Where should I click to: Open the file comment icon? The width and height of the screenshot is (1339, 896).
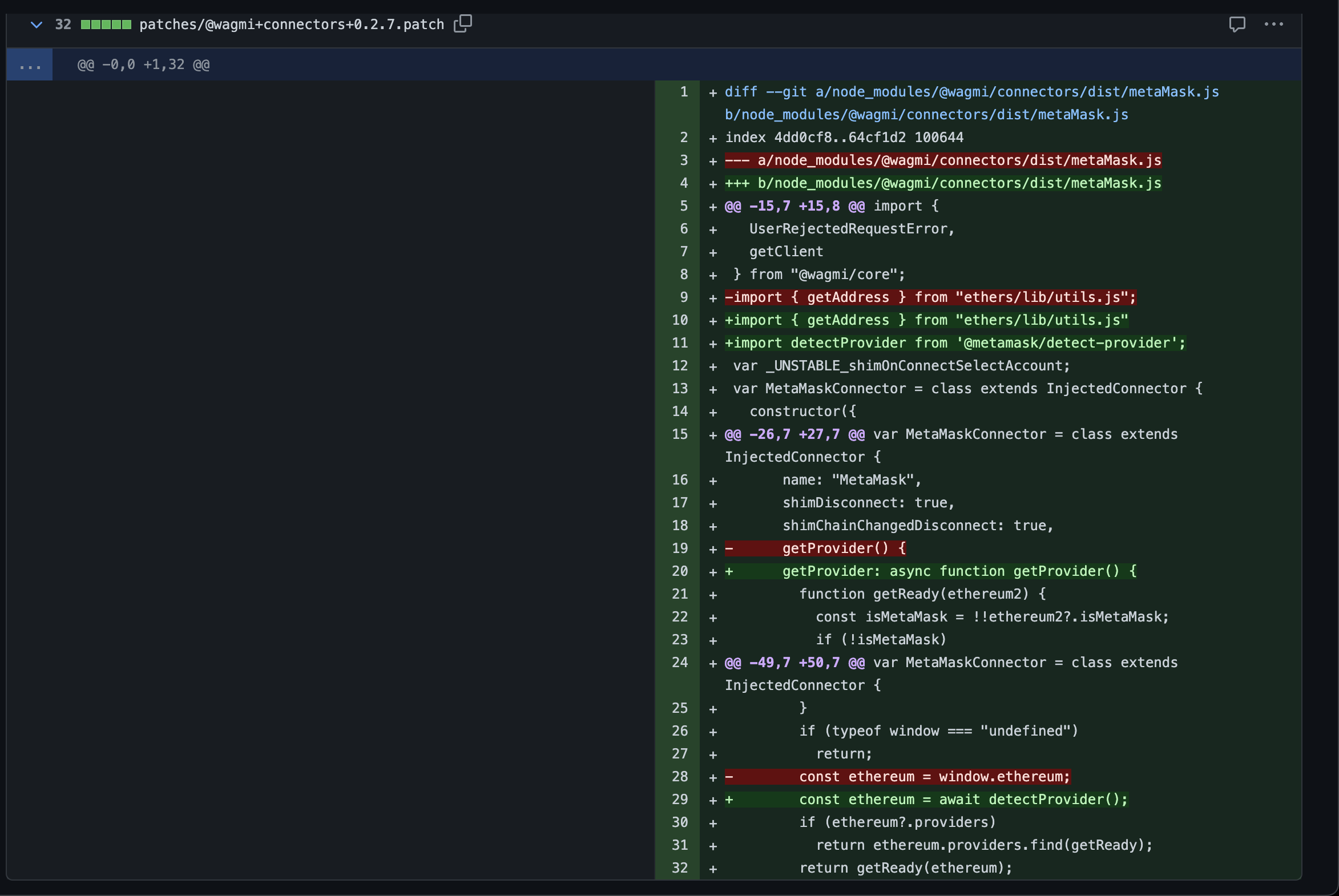[x=1237, y=24]
